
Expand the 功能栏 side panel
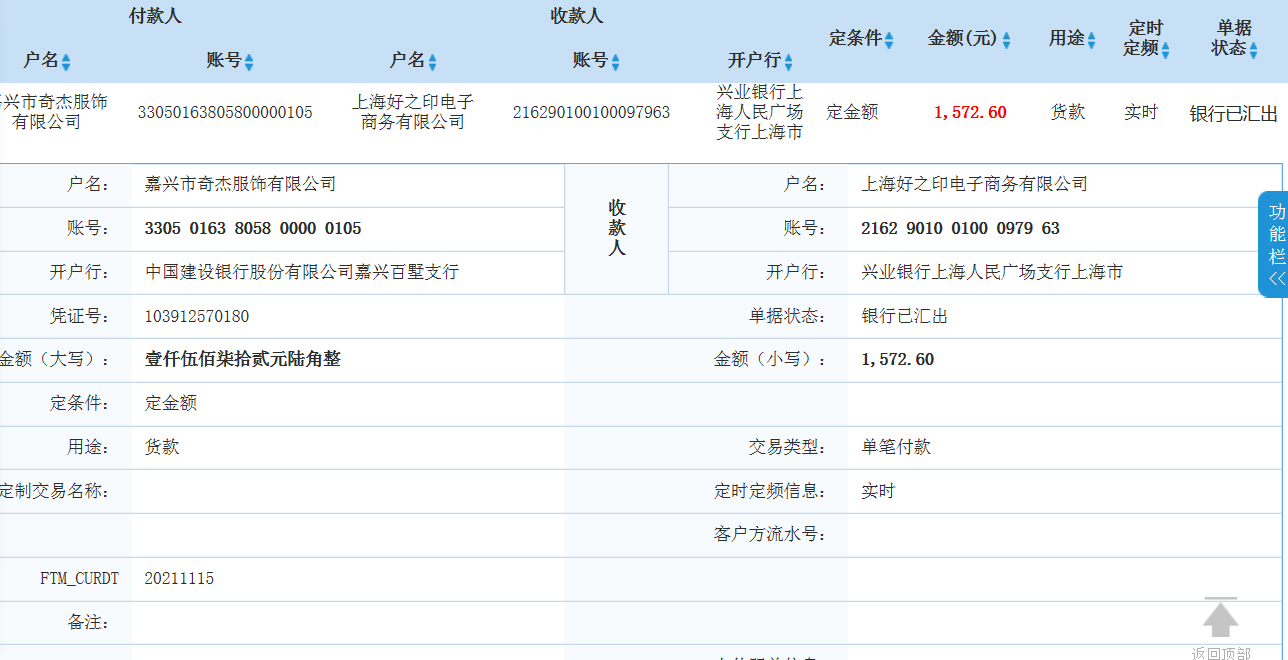click(1273, 244)
